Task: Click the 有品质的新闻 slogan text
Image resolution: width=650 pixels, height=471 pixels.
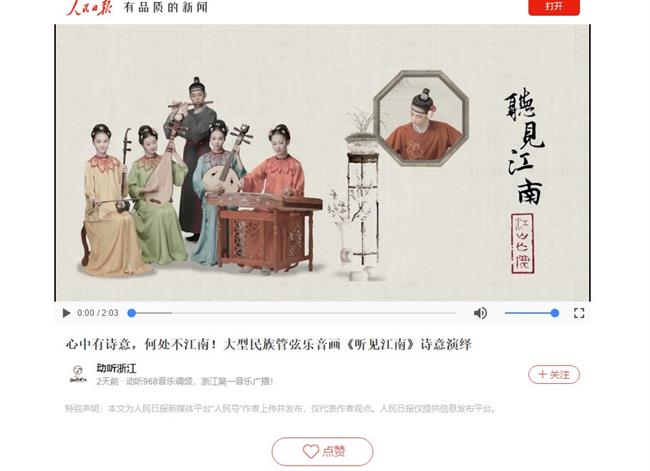Action: [x=166, y=7]
